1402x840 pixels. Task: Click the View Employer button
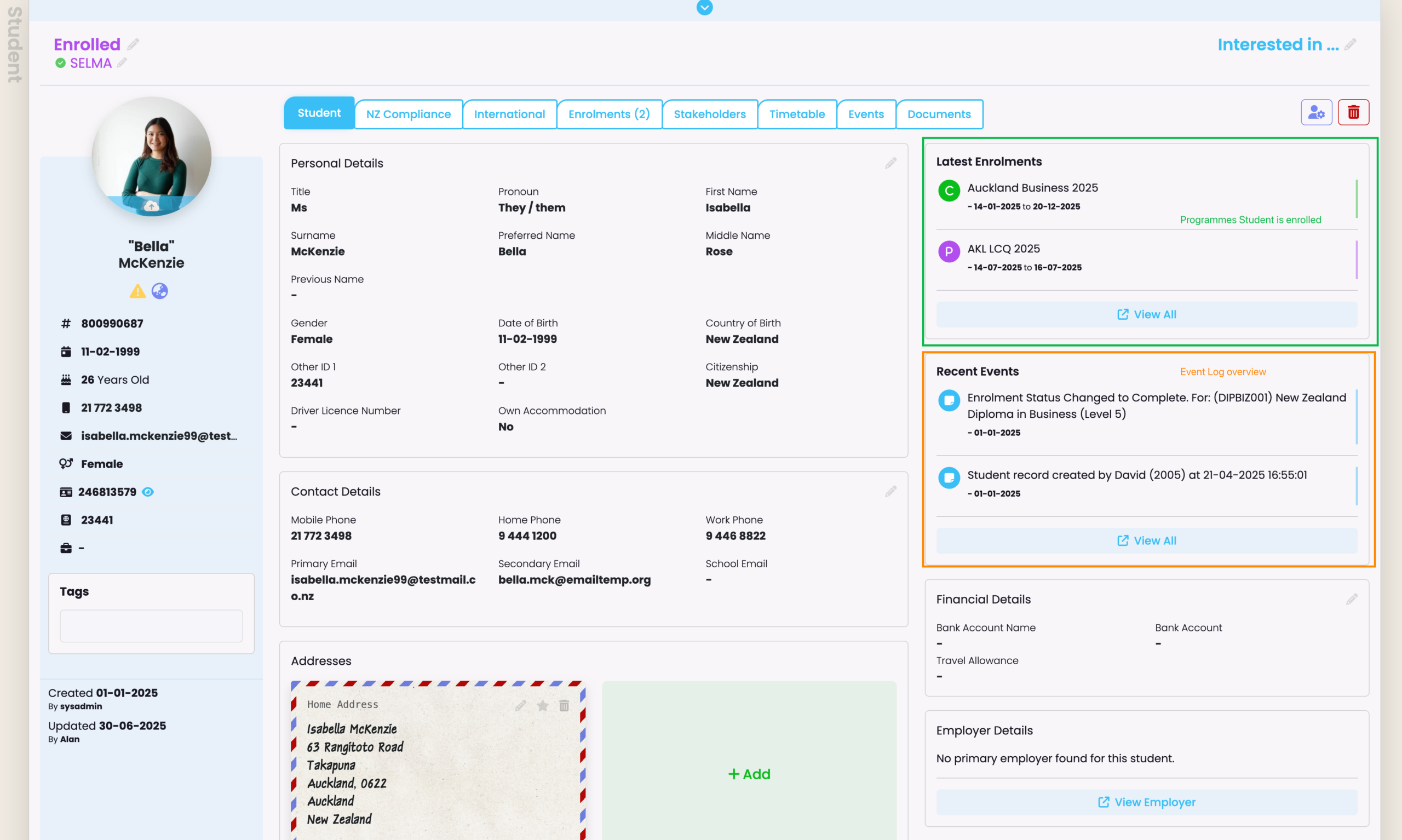pos(1146,802)
